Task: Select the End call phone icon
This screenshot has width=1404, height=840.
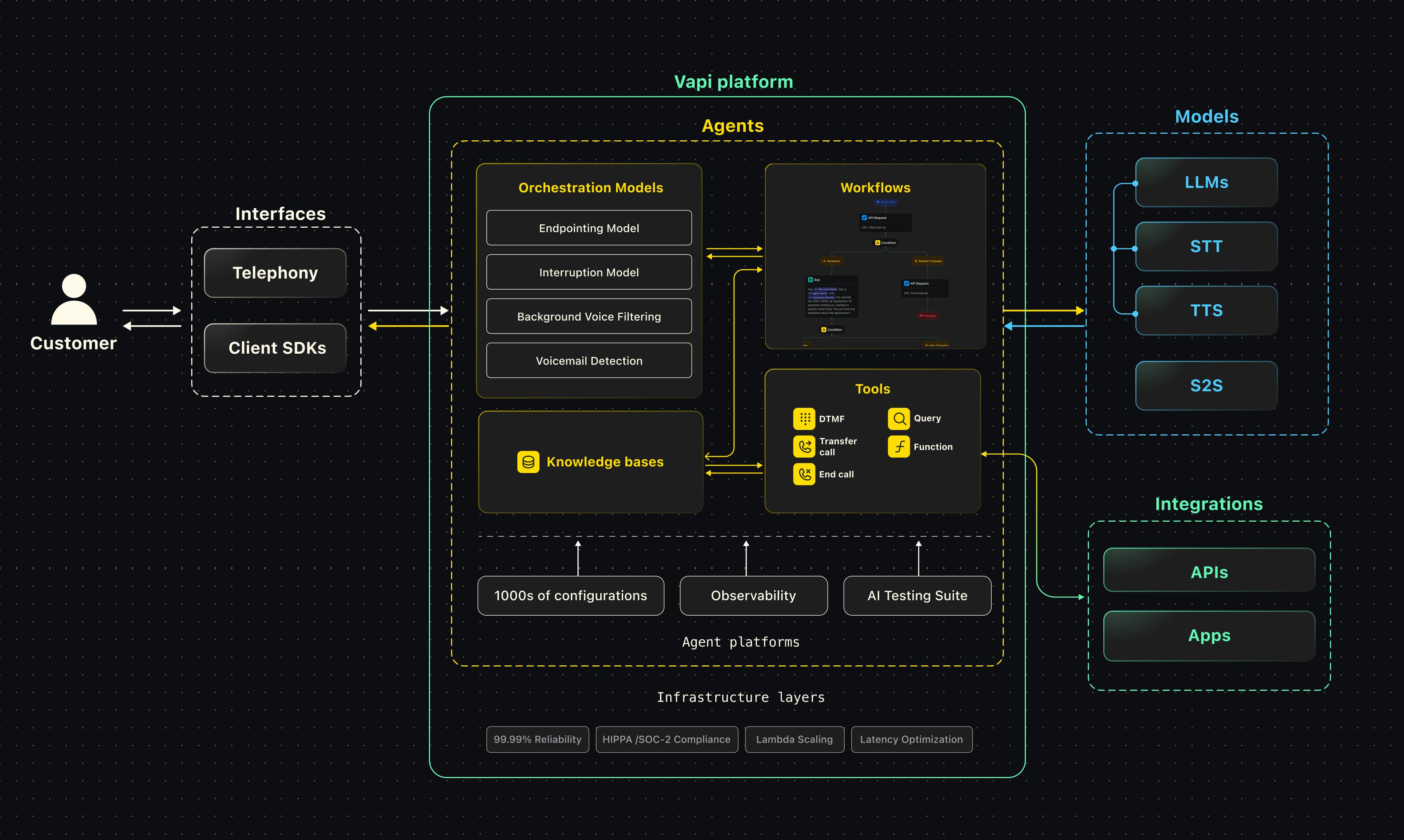Action: click(x=804, y=474)
